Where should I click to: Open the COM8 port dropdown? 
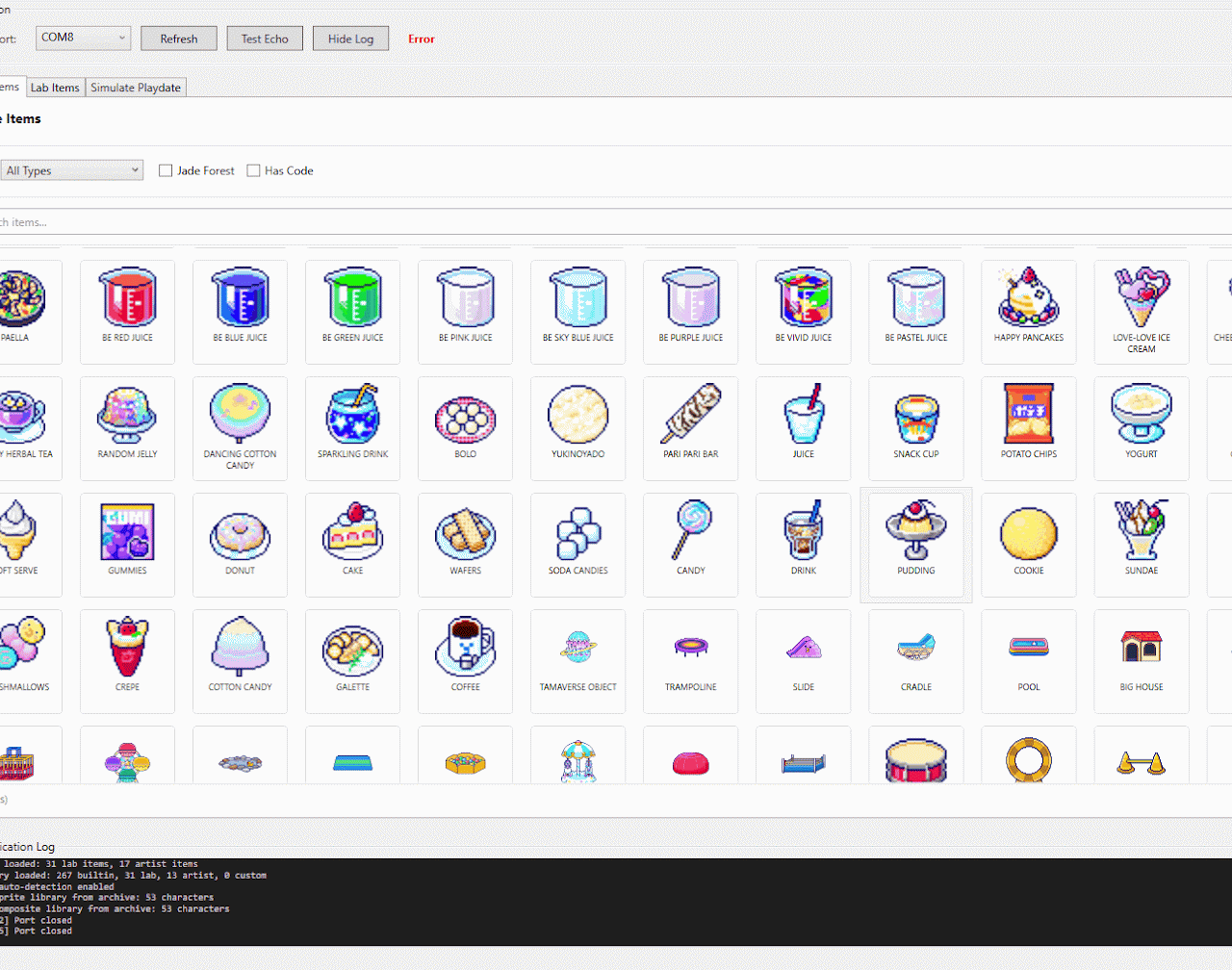[x=83, y=38]
